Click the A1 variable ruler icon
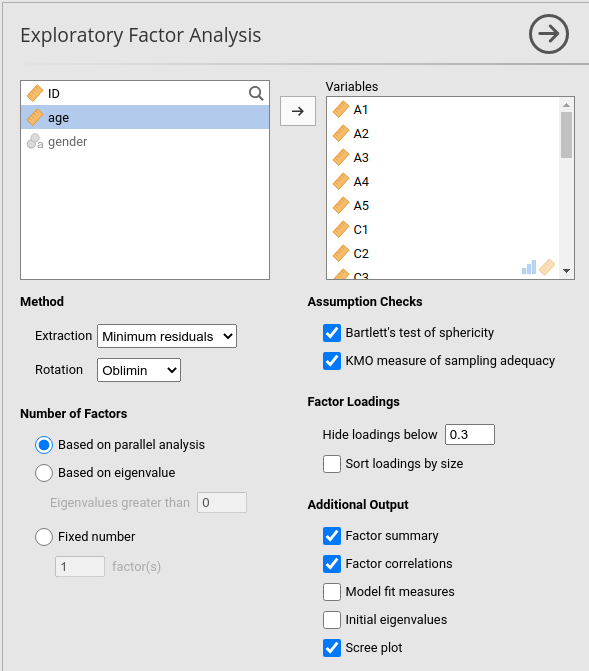The width and height of the screenshot is (589, 671). tap(341, 110)
